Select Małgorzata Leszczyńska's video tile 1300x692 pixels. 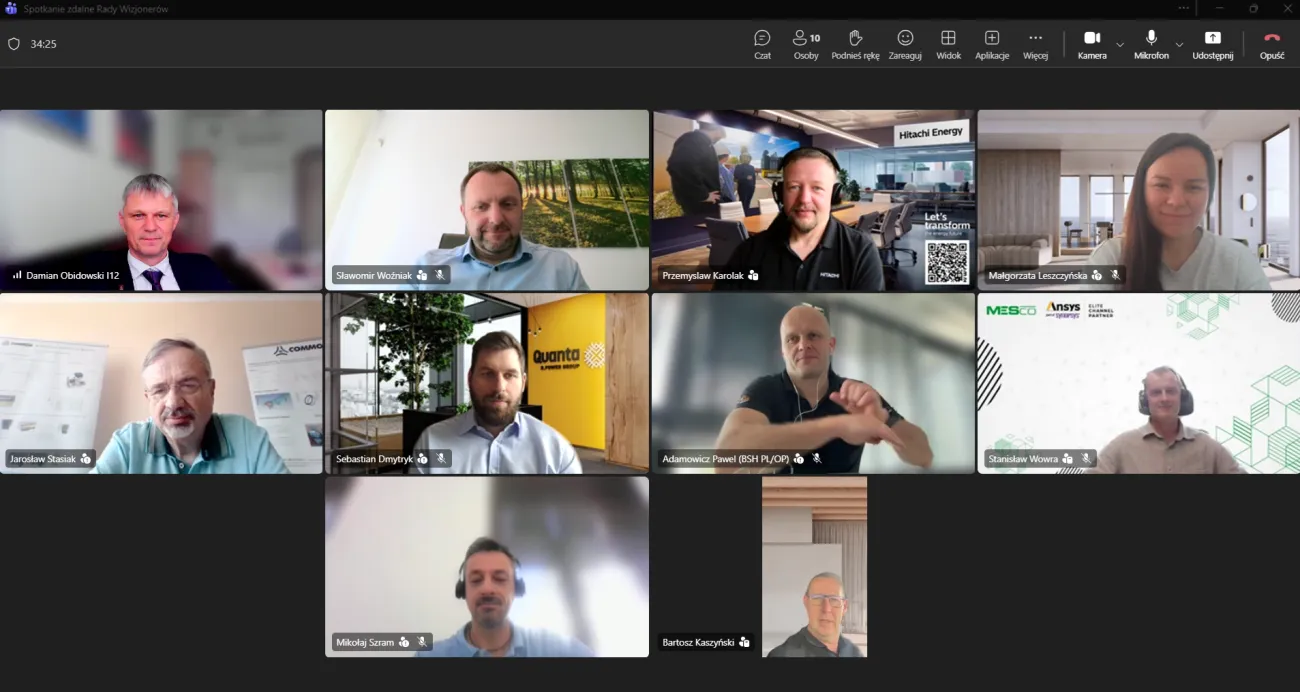(1138, 200)
